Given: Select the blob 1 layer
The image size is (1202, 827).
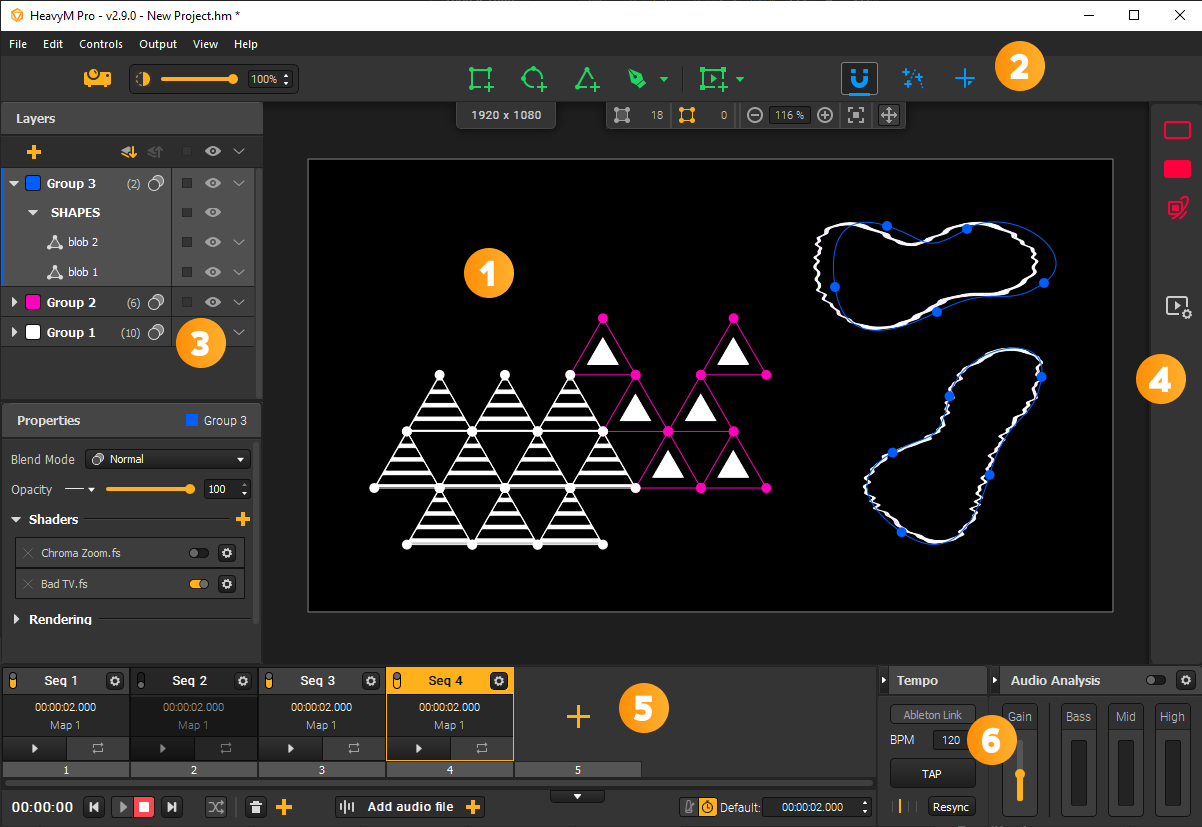Looking at the screenshot, I should click(84, 272).
